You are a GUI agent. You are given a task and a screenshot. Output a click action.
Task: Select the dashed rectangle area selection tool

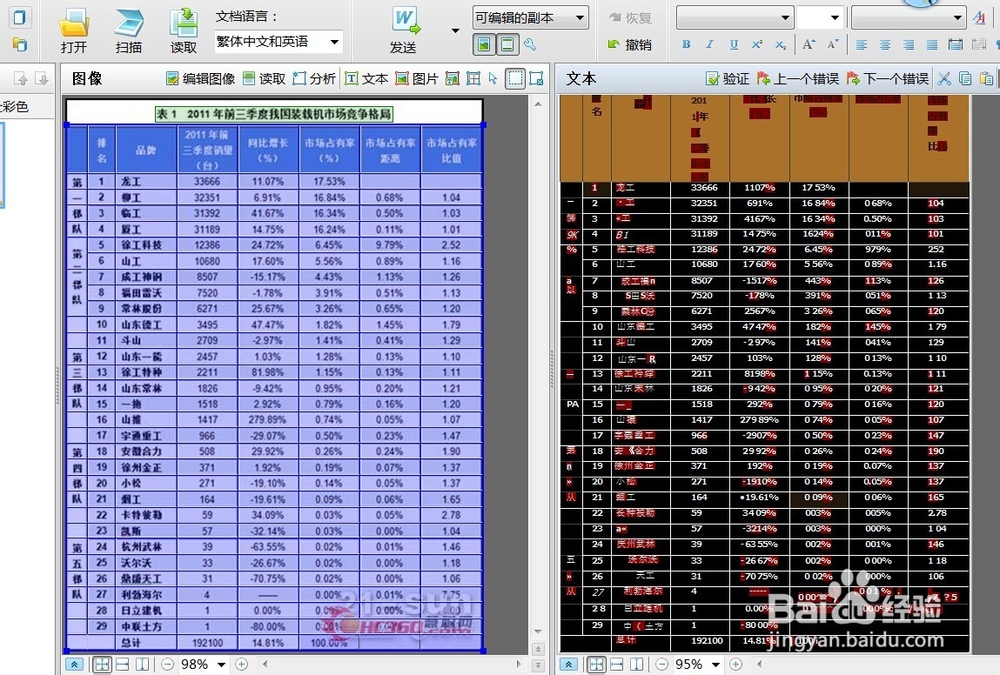tap(515, 78)
